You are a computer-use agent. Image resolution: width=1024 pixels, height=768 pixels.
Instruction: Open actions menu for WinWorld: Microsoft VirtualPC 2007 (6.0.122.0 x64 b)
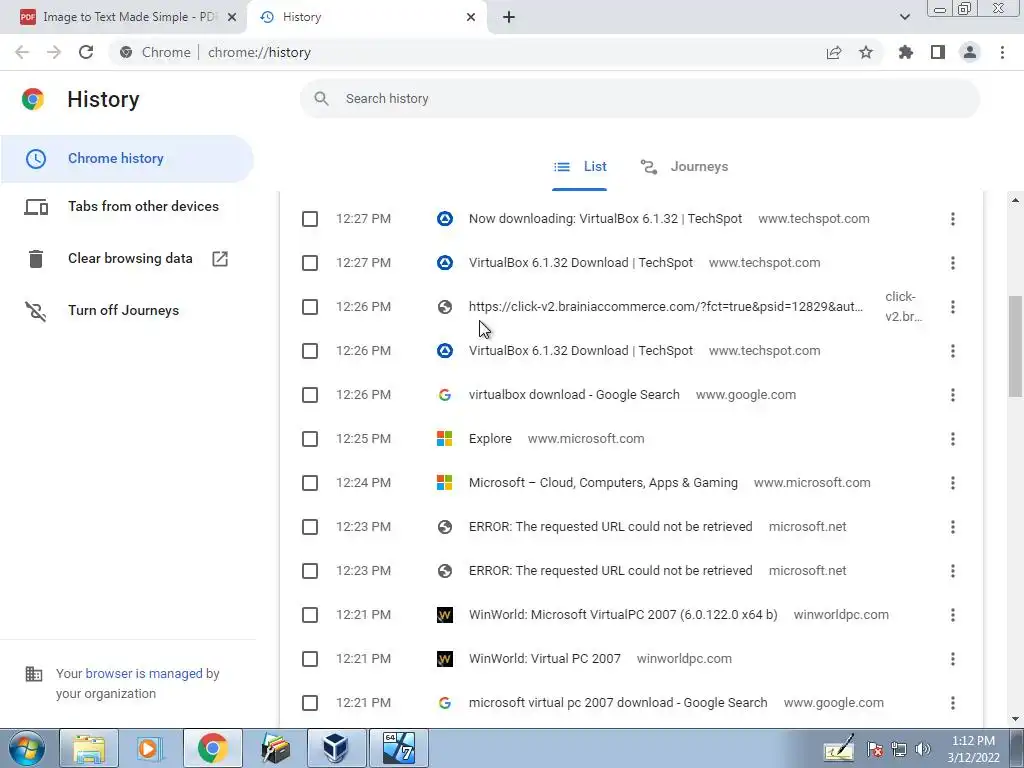[x=953, y=615]
